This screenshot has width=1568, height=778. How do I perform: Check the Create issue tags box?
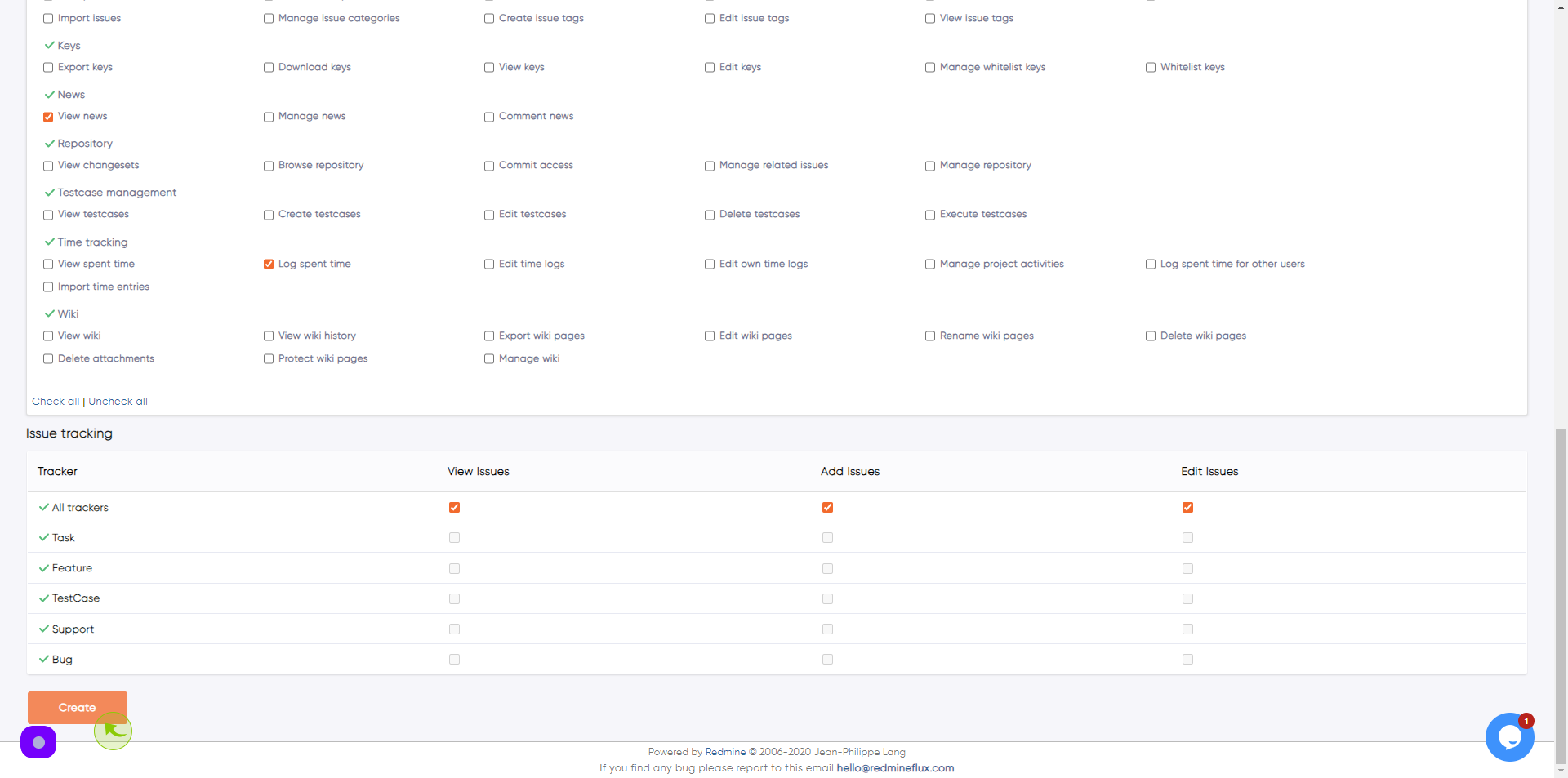click(489, 19)
